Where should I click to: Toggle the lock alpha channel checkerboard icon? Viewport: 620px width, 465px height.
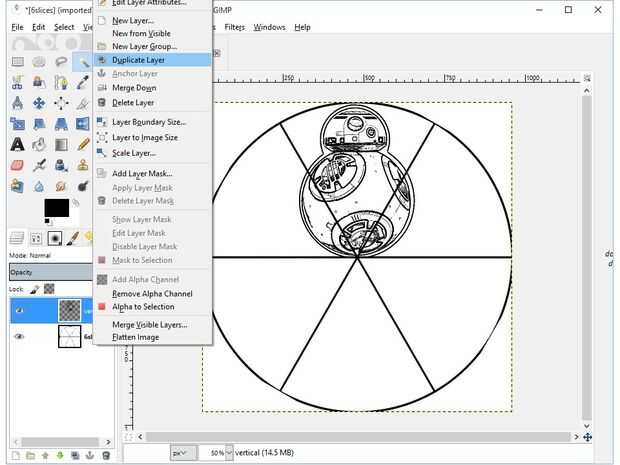[49, 289]
